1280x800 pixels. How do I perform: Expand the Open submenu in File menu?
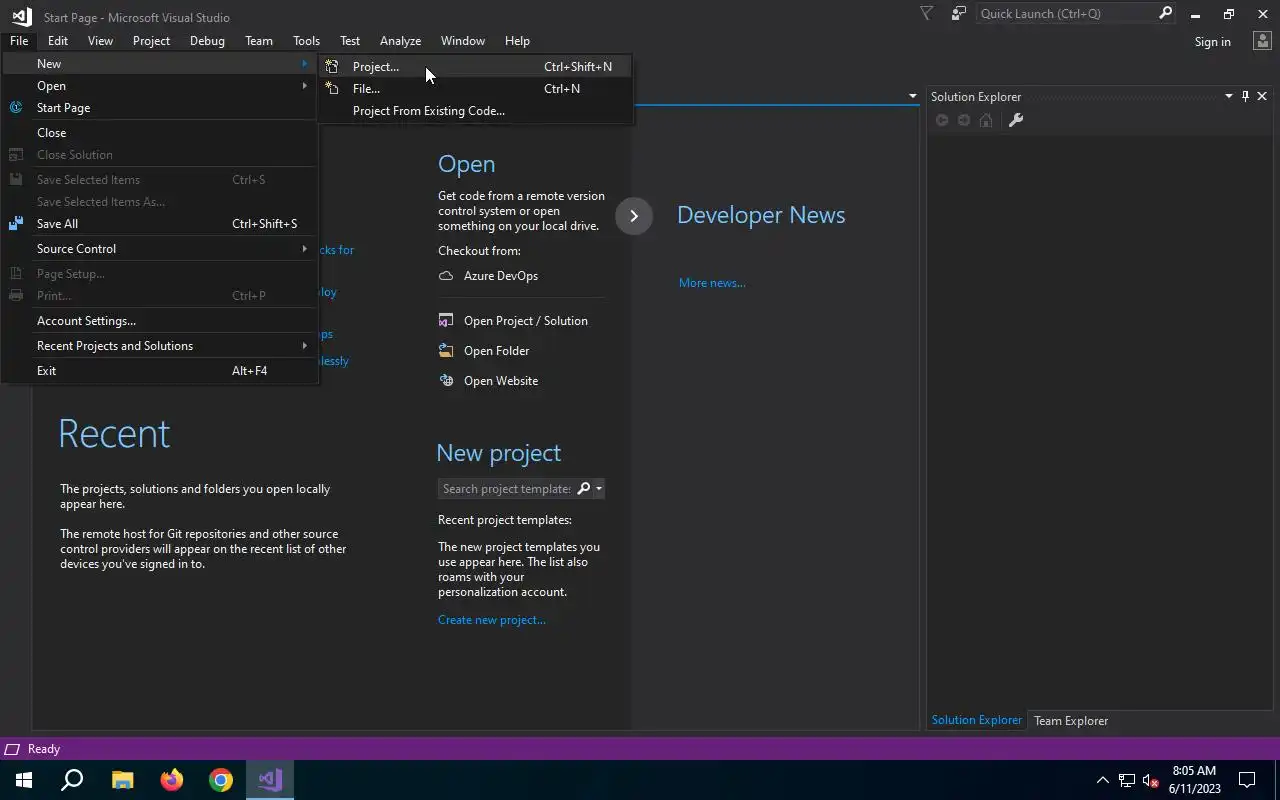pyautogui.click(x=160, y=86)
